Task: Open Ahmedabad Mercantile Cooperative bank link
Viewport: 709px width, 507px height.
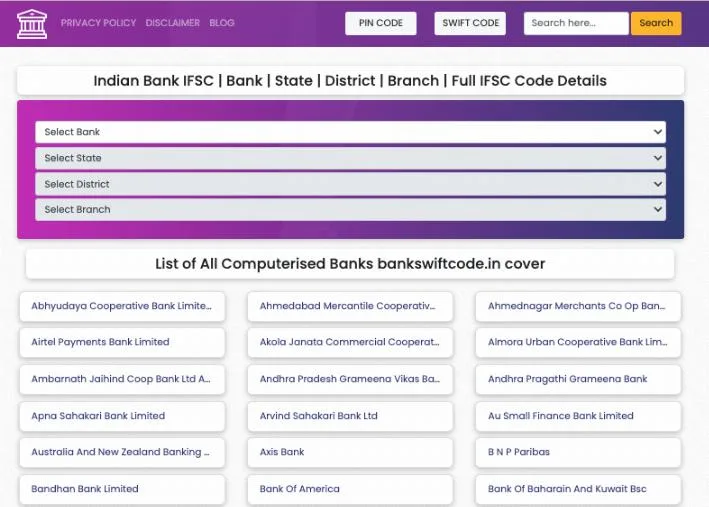Action: coord(350,306)
